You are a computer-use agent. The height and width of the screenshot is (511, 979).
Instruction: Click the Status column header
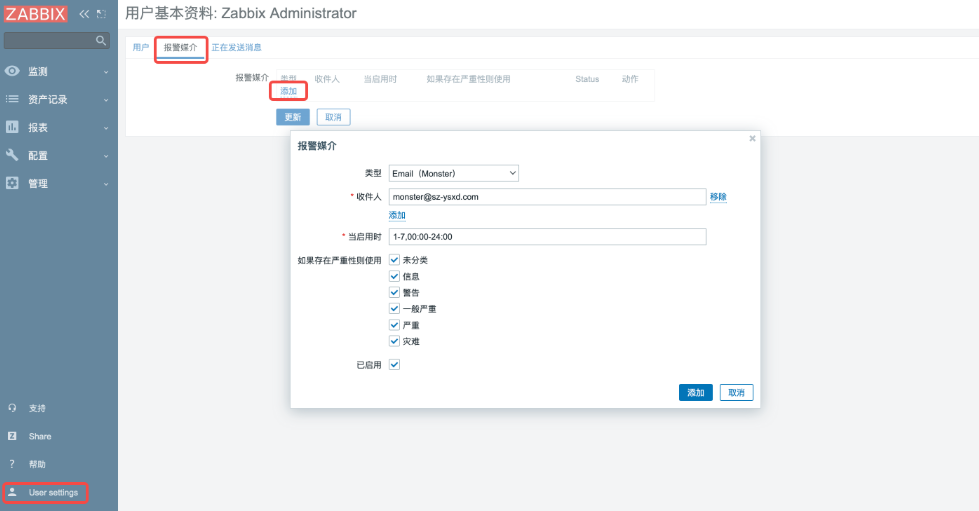(x=587, y=79)
